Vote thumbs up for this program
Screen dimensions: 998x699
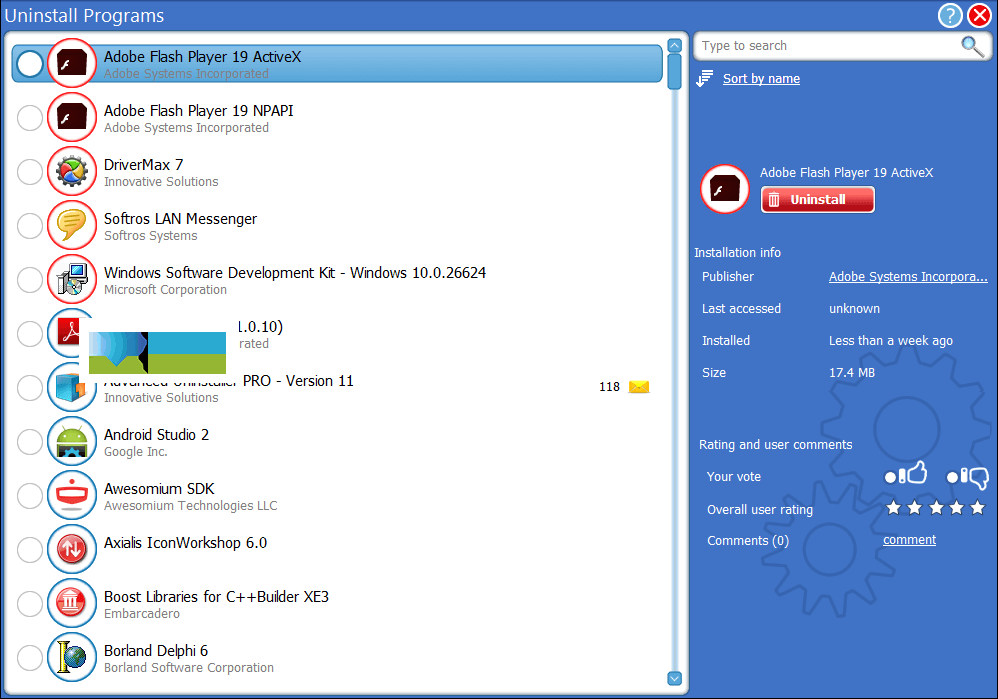point(907,476)
